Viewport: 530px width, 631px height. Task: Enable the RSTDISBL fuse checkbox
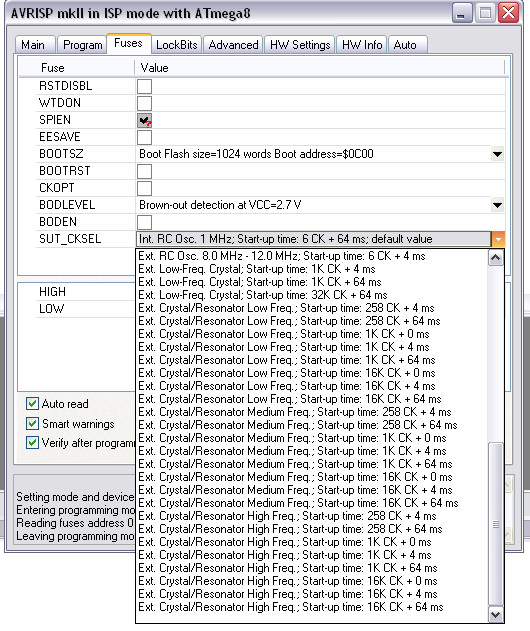[144, 86]
